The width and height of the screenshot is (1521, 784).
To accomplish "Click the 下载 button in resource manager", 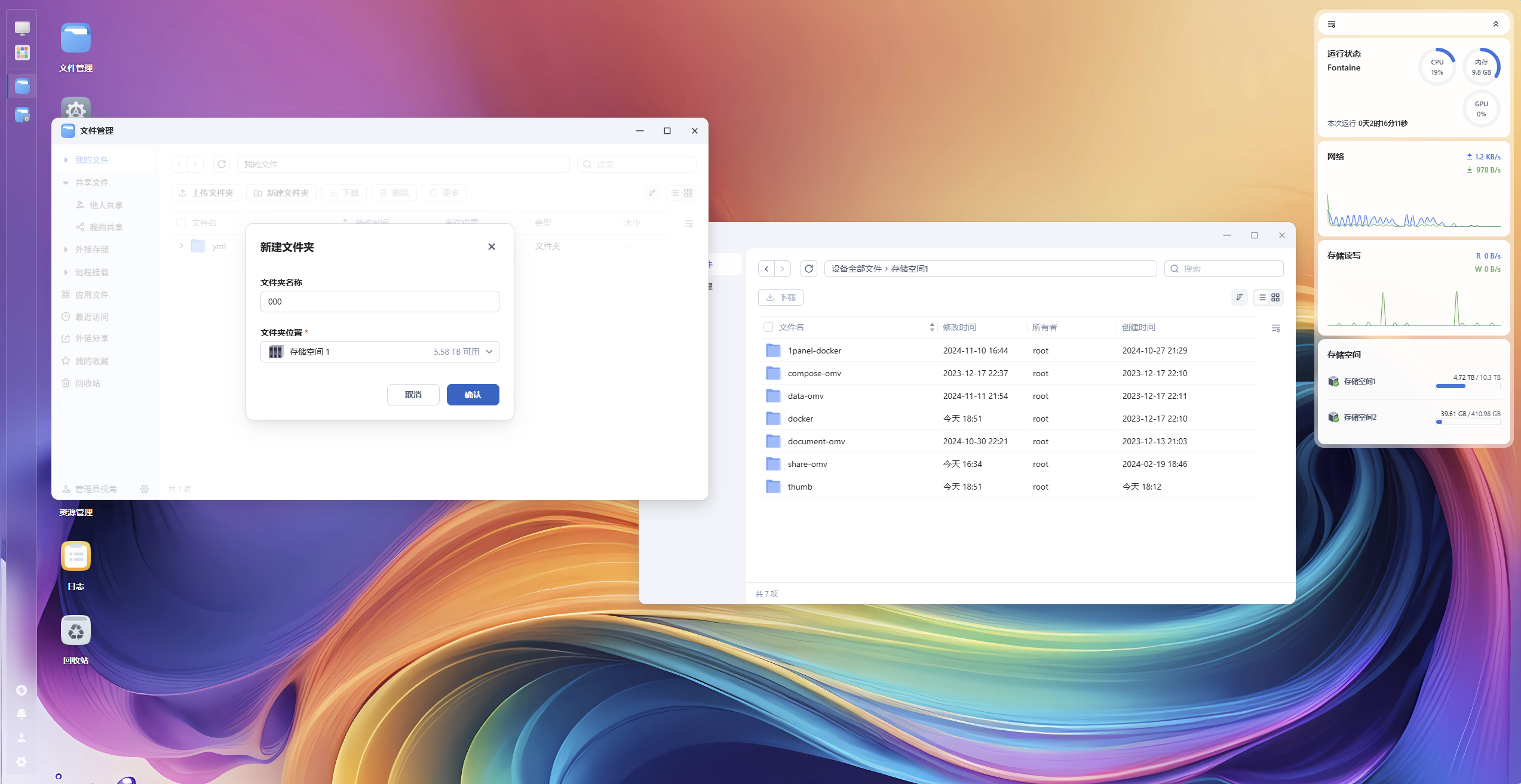I will tap(781, 297).
